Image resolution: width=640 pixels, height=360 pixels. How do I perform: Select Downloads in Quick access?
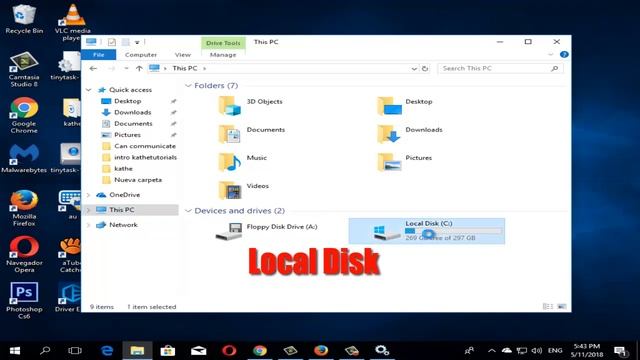(x=132, y=112)
